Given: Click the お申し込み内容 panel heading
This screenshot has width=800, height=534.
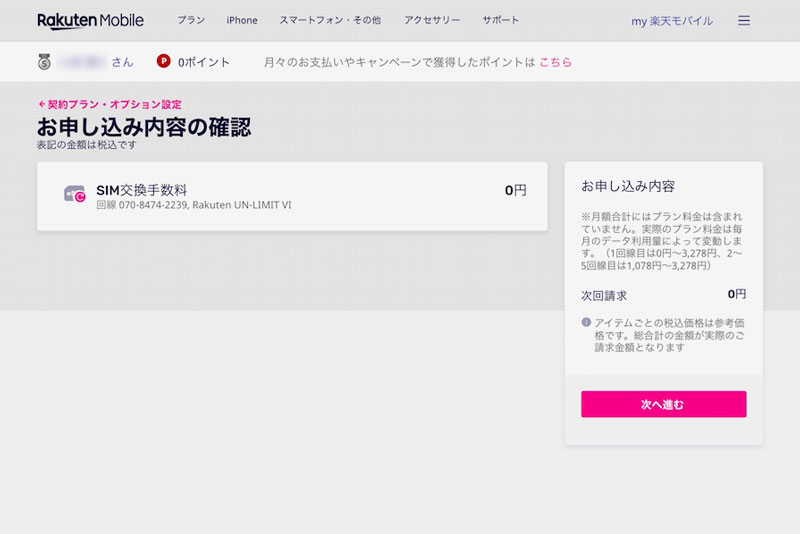Looking at the screenshot, I should pyautogui.click(x=628, y=186).
